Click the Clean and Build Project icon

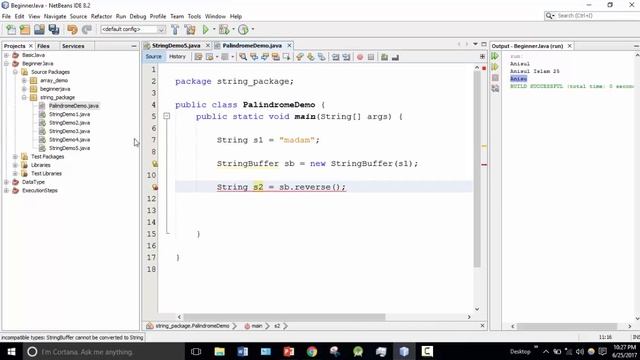click(x=190, y=29)
